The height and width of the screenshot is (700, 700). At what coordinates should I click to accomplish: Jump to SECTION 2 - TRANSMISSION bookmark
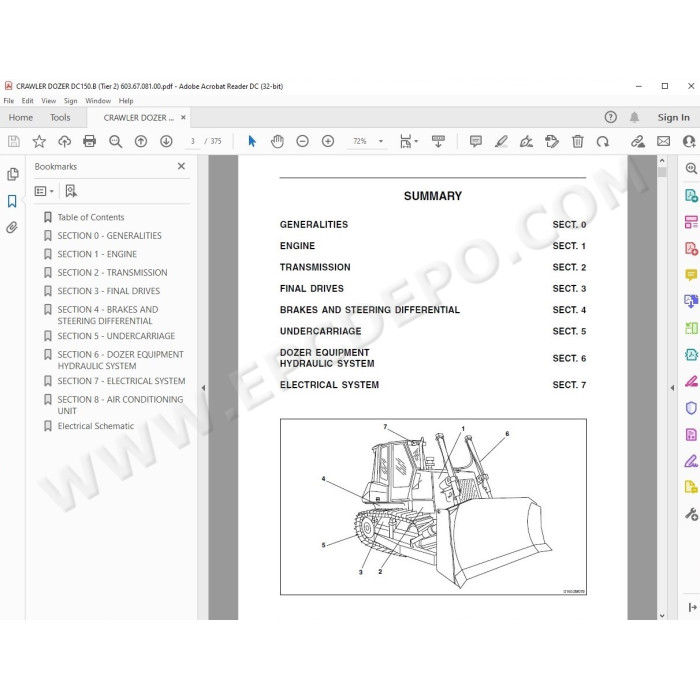pyautogui.click(x=112, y=273)
